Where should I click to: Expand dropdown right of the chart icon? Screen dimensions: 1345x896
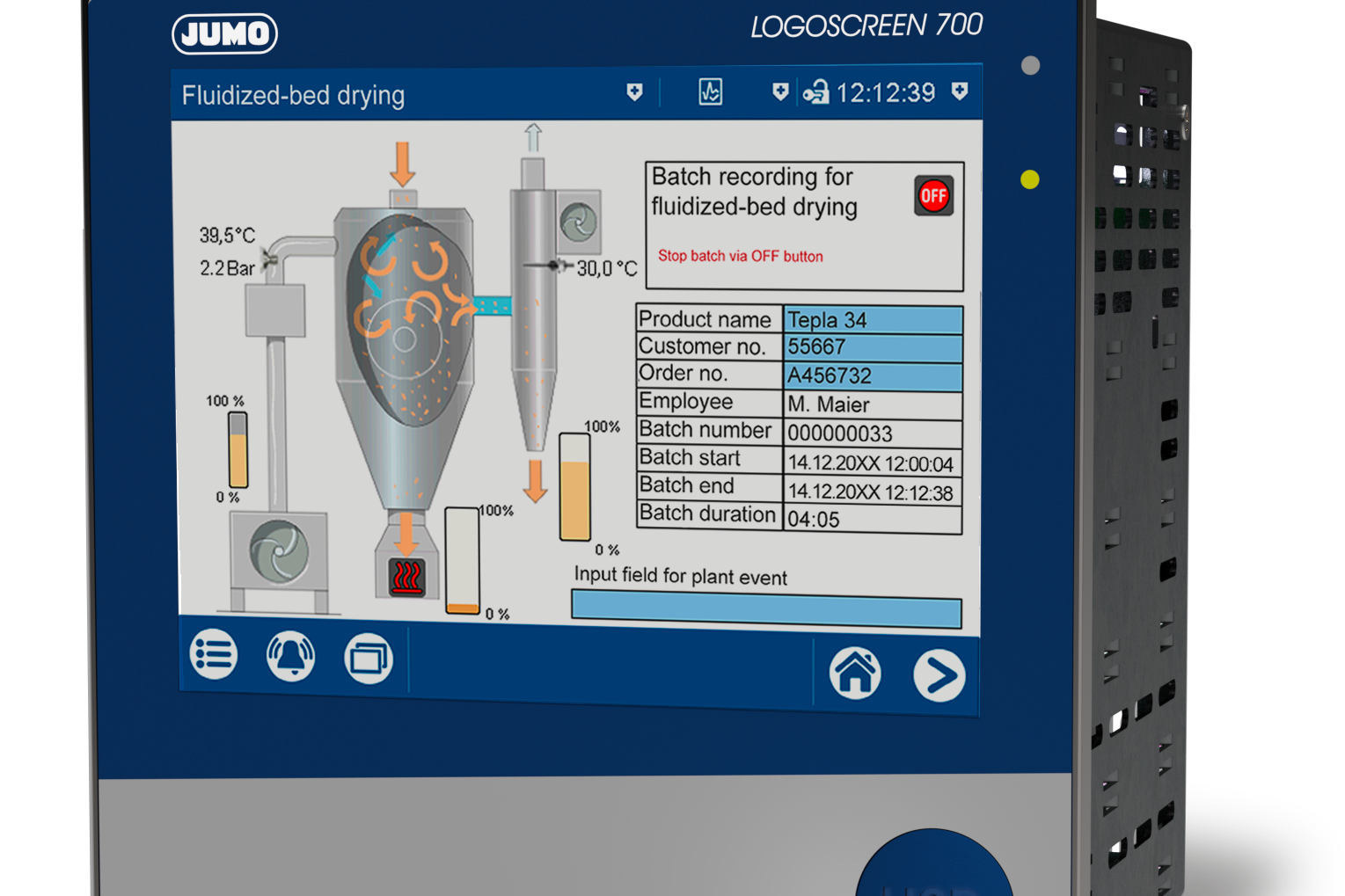tap(779, 92)
